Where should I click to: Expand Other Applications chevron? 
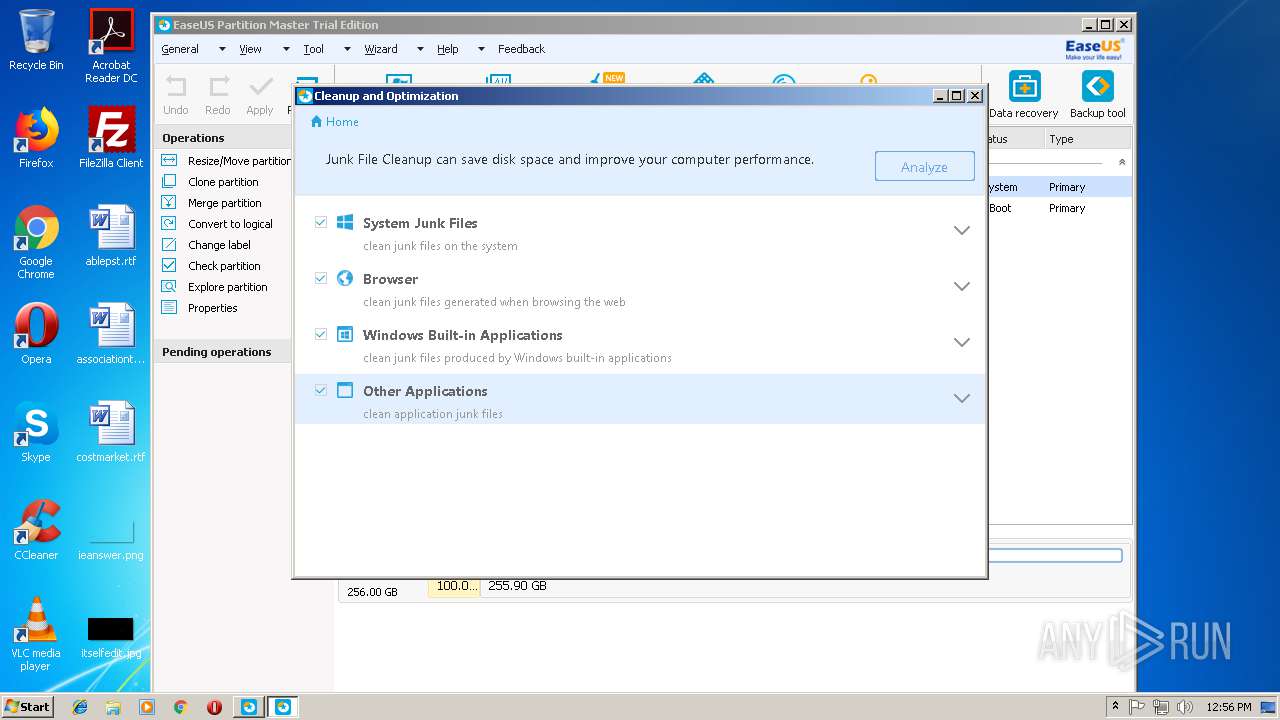(x=962, y=399)
